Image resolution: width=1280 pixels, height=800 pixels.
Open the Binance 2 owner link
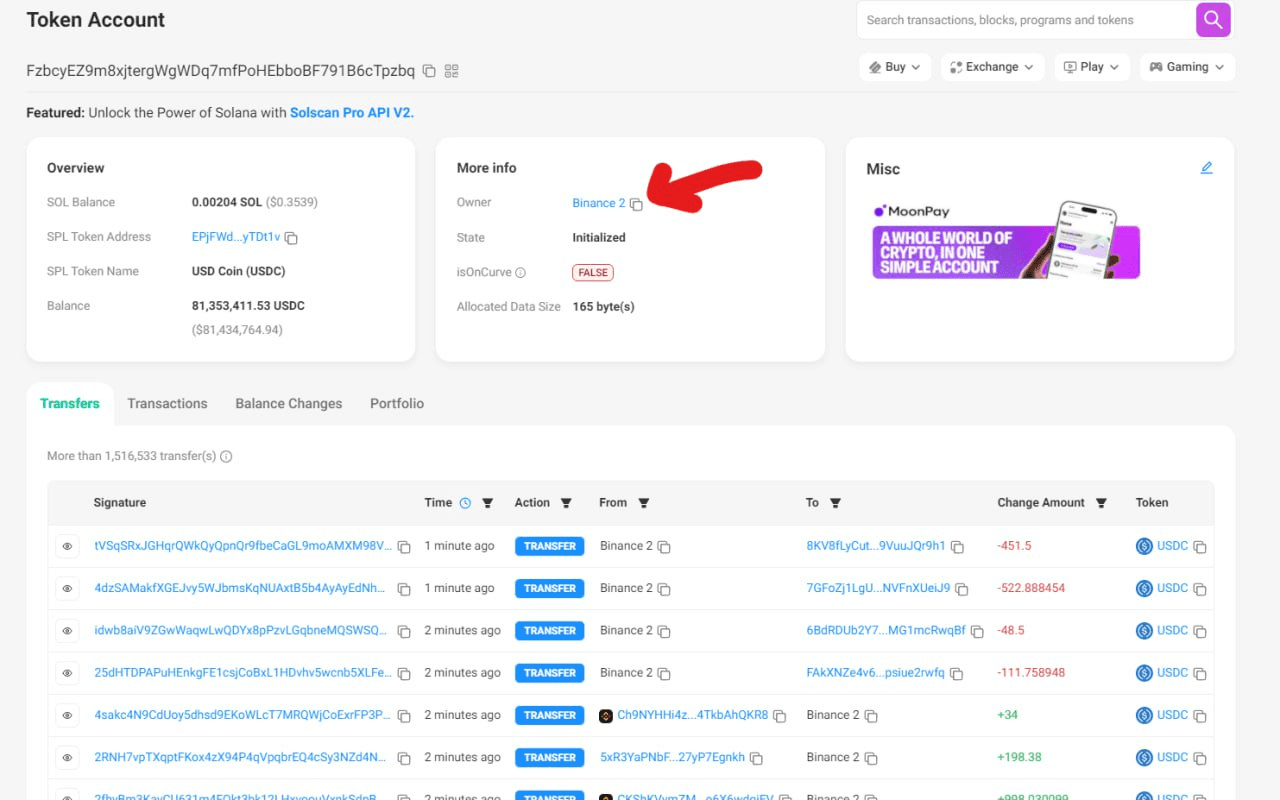[599, 203]
